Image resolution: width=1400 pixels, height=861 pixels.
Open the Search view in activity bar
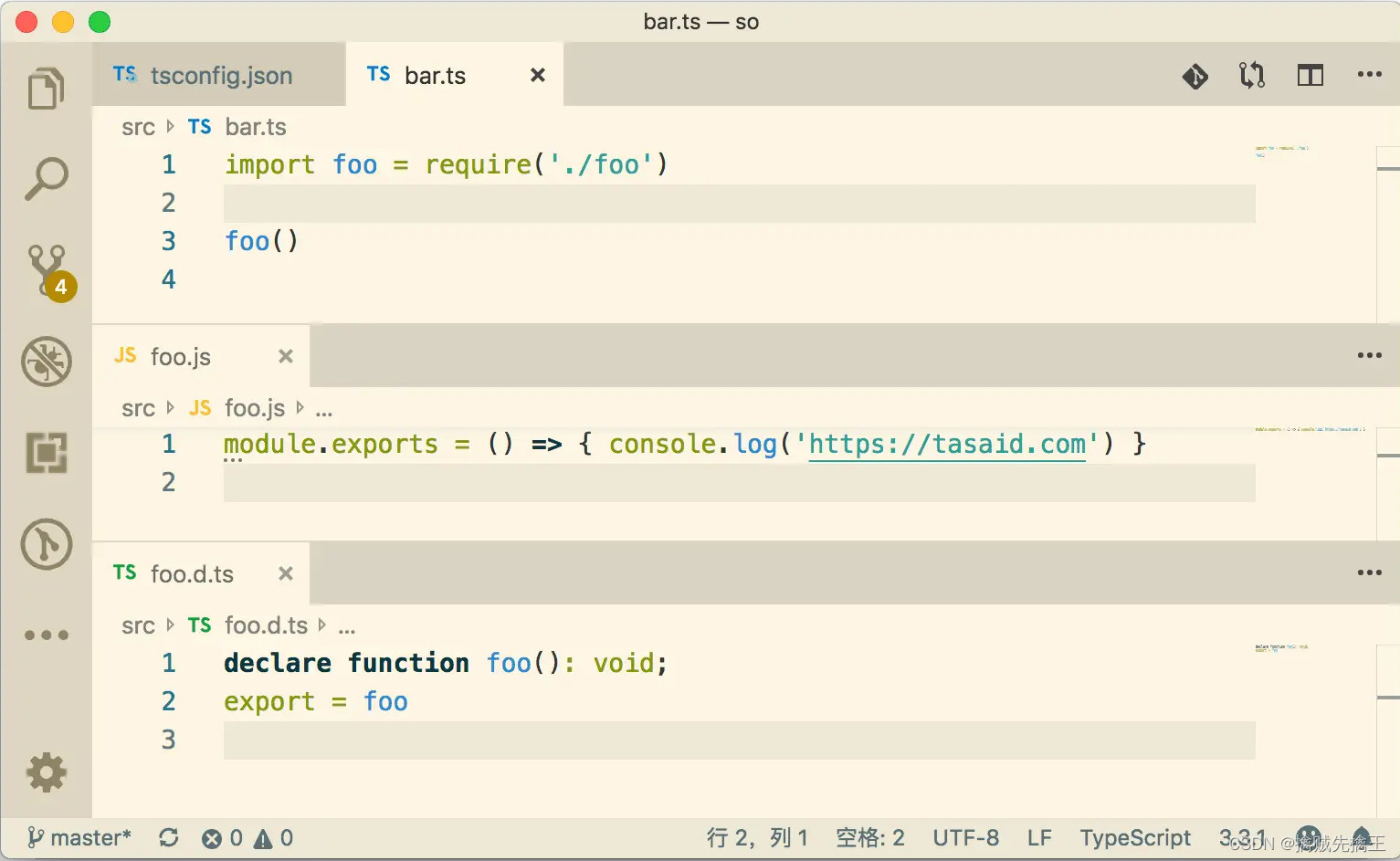[x=46, y=179]
